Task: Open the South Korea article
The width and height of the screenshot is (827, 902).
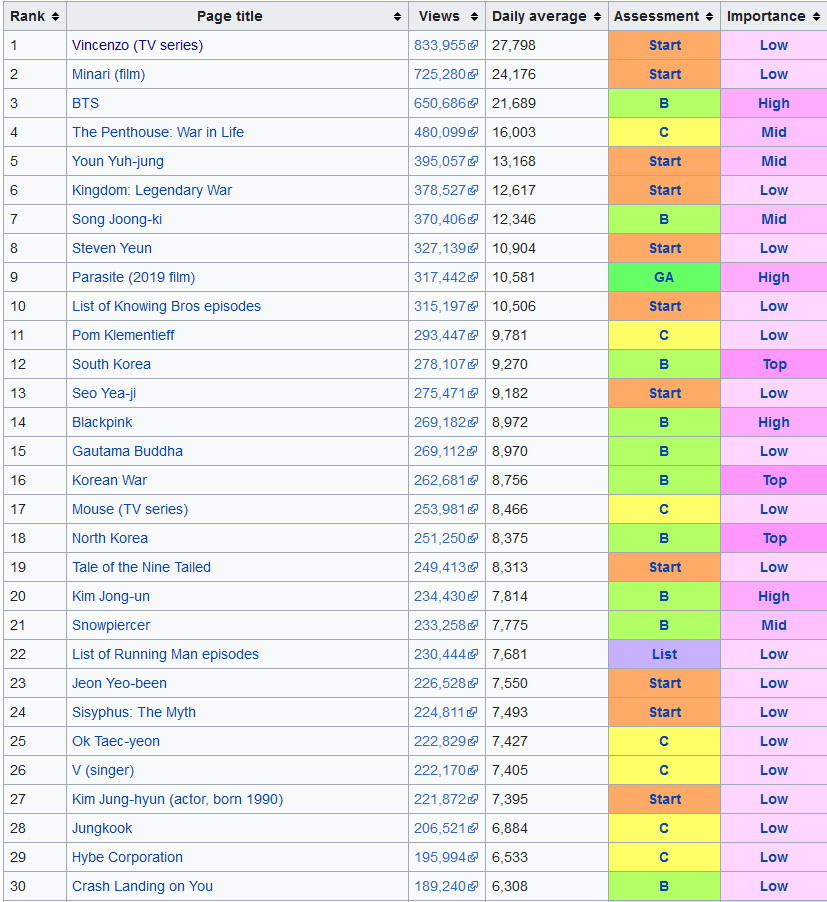Action: (112, 364)
